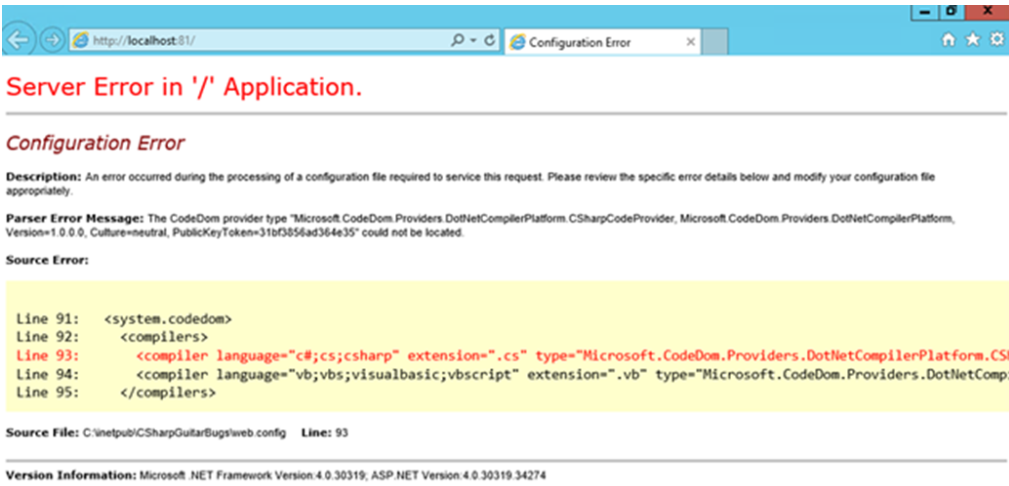Click the Internet Explorer page icon in address bar
Viewport: 1009px width, 486px height.
80,41
